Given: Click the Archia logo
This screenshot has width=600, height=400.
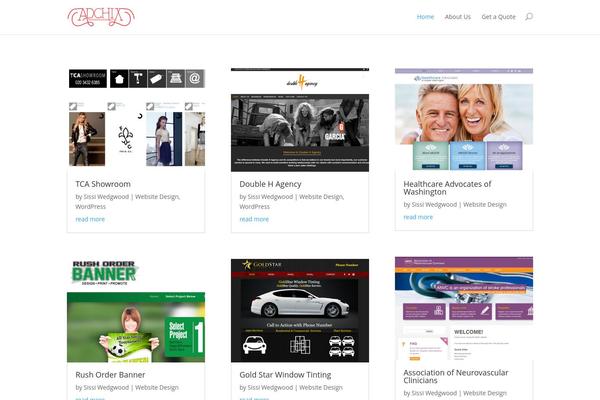Looking at the screenshot, I should [101, 17].
